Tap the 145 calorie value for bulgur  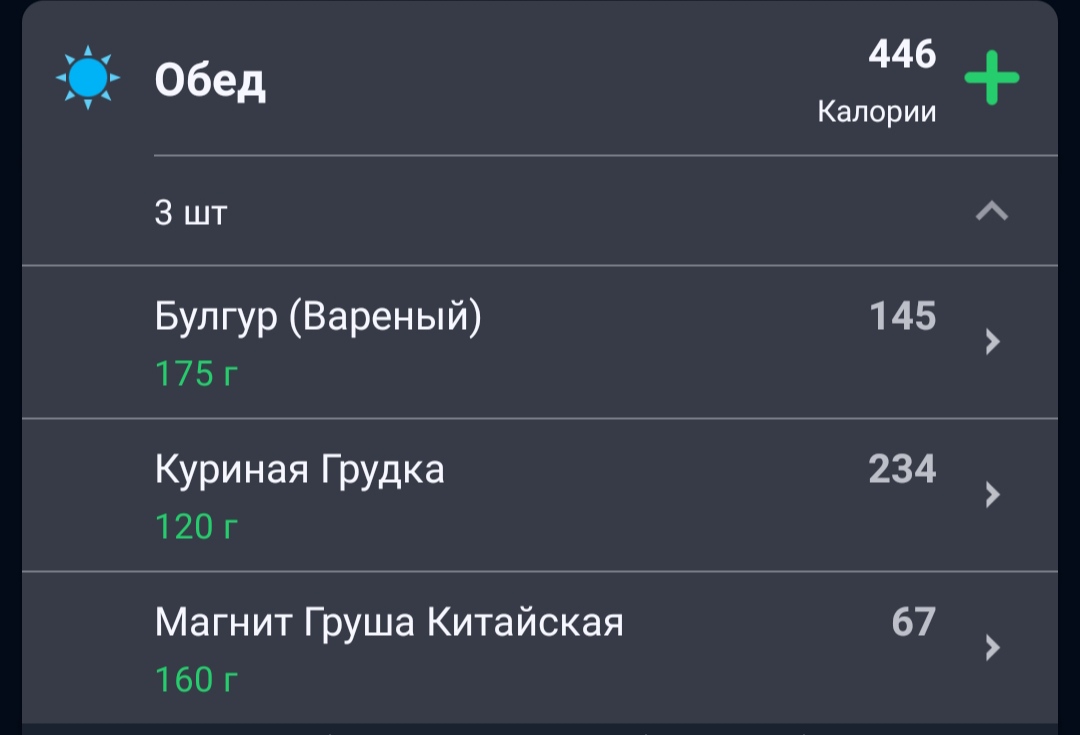[x=903, y=316]
